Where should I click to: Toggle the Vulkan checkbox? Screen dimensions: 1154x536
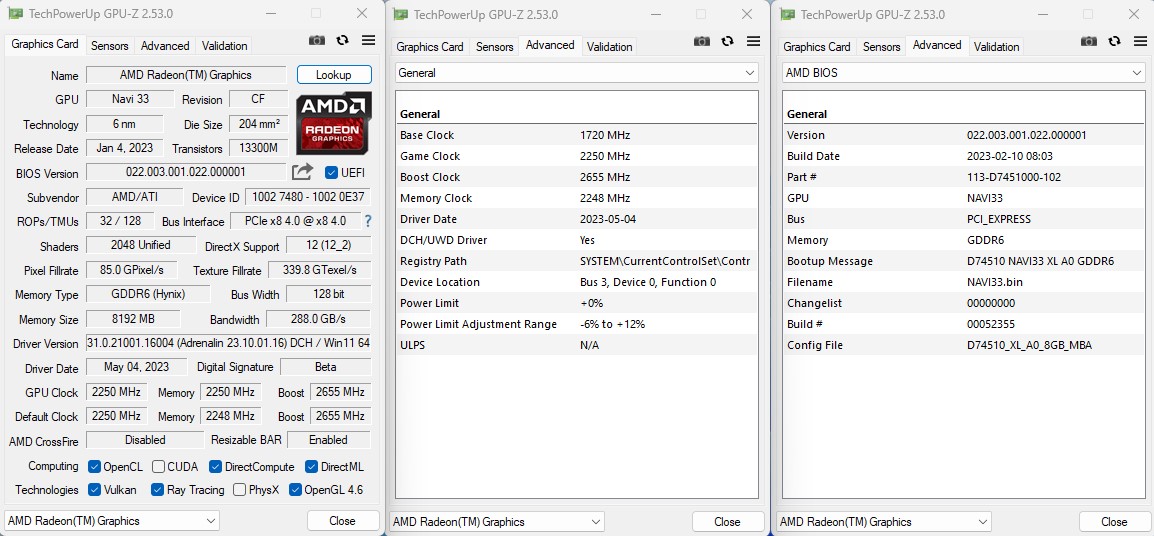(x=94, y=490)
